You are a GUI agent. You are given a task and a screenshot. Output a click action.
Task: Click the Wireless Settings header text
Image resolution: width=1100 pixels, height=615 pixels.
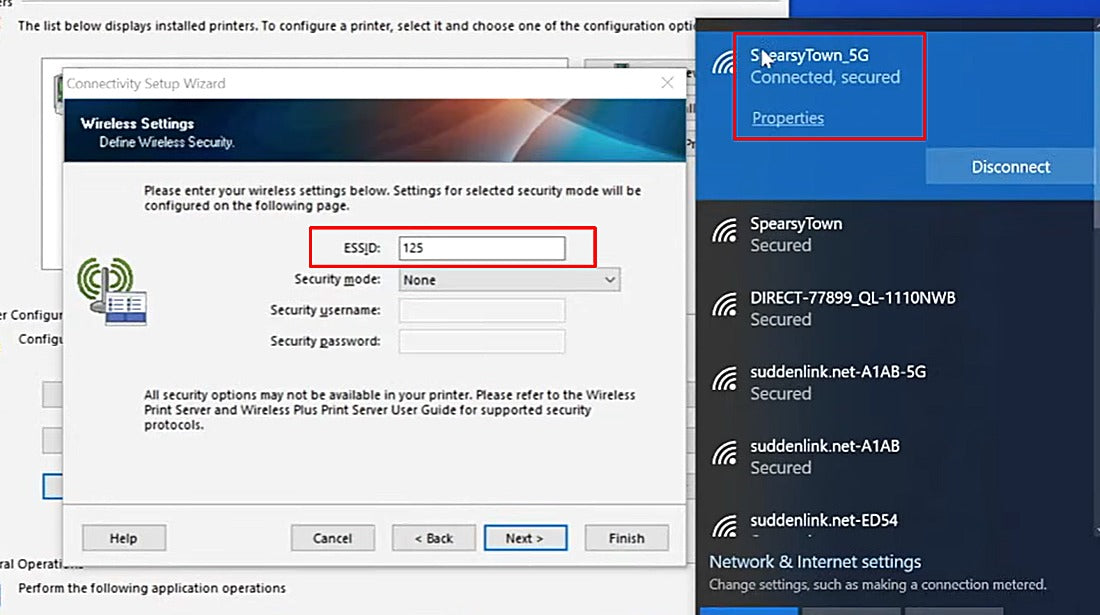137,123
